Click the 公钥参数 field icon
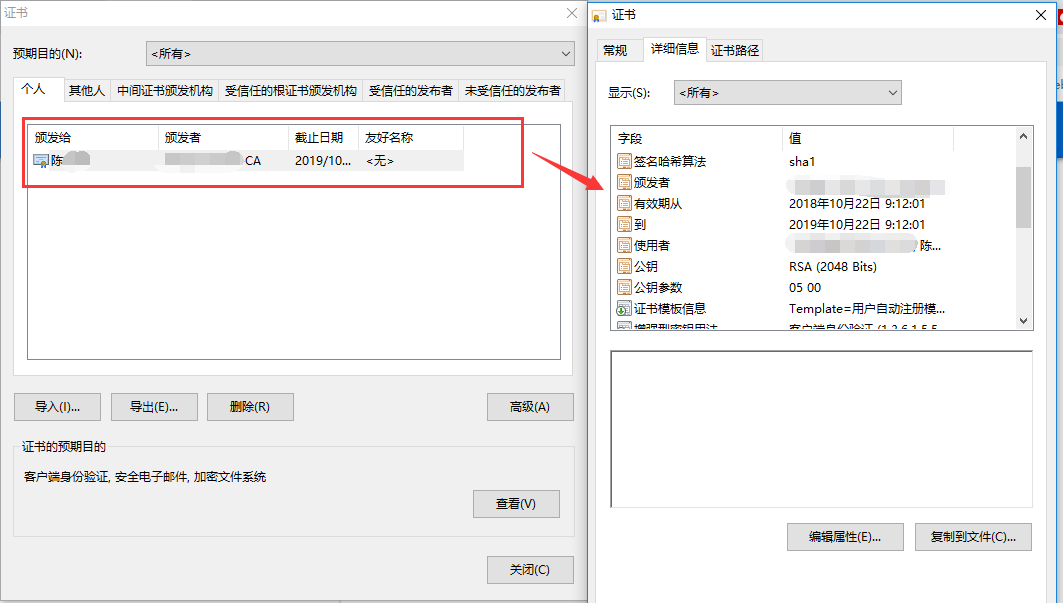 tap(624, 287)
